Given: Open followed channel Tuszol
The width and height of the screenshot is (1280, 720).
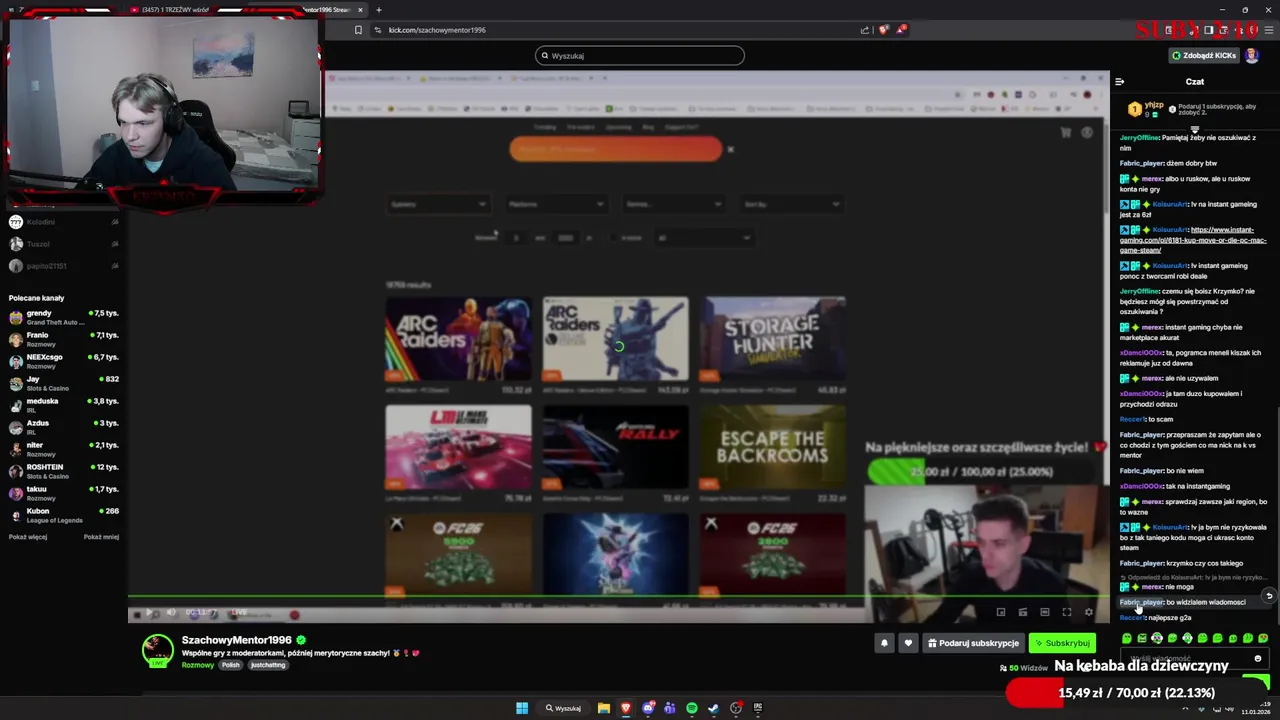Looking at the screenshot, I should point(63,244).
